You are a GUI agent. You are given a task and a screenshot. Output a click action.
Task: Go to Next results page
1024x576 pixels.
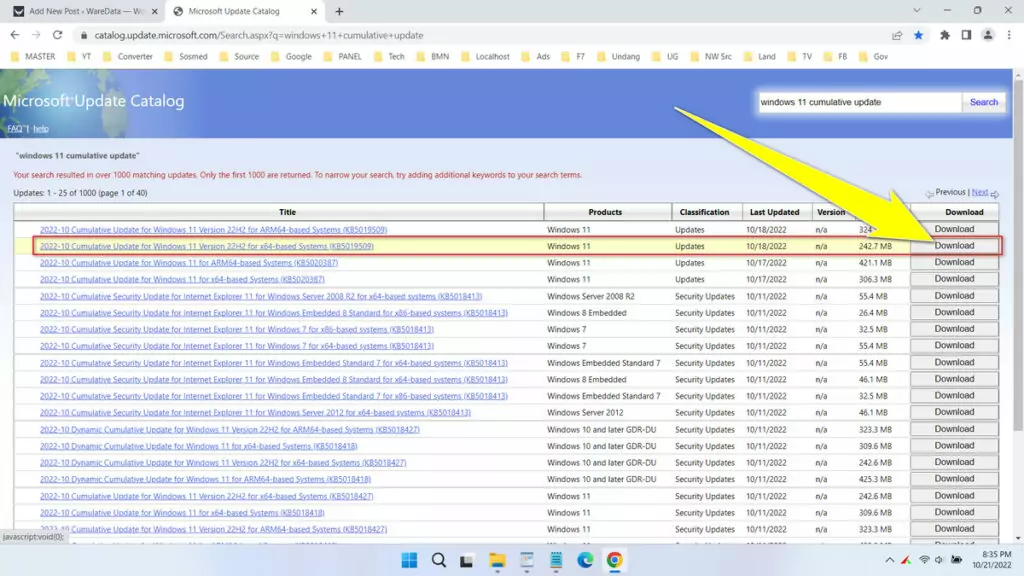coord(979,192)
